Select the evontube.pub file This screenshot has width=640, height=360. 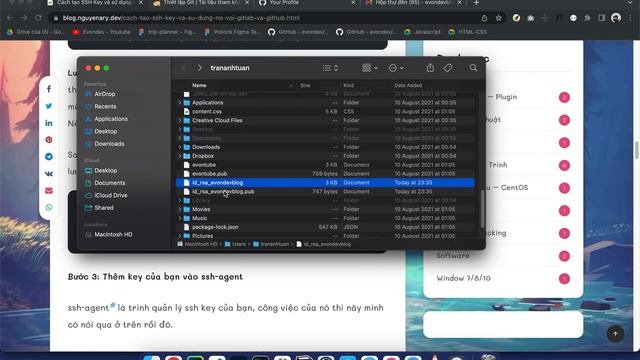coord(325,174)
